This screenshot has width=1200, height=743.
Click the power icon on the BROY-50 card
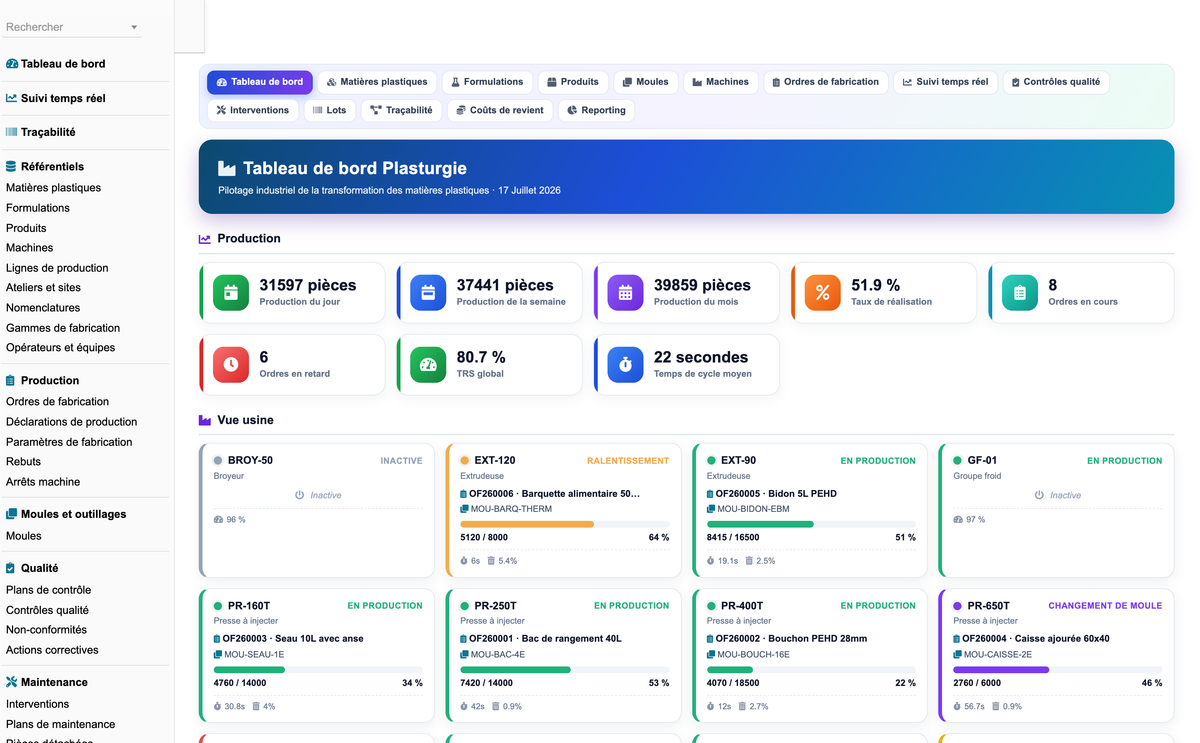pos(299,495)
